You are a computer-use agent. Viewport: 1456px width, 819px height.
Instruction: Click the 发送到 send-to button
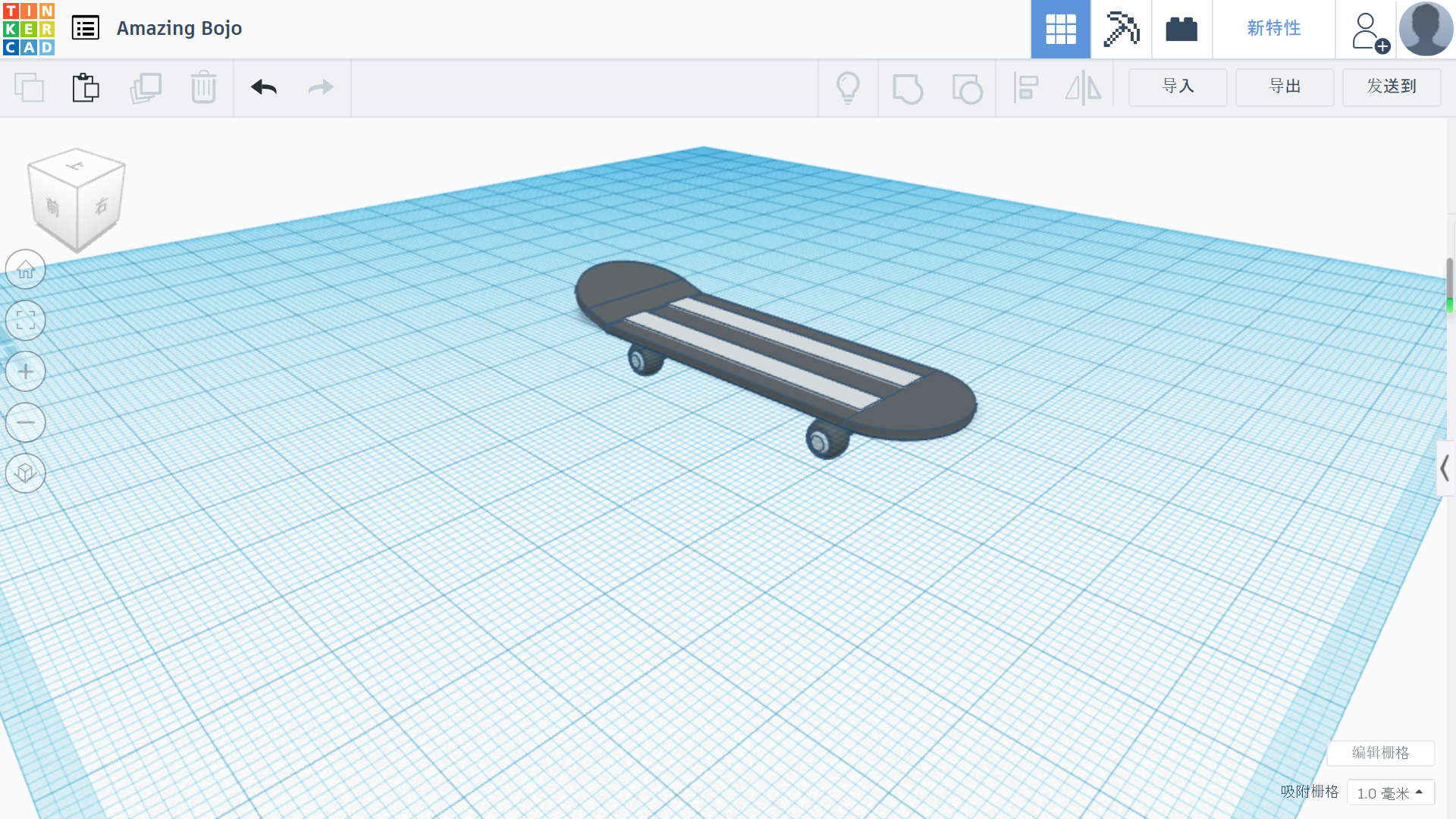pos(1392,87)
